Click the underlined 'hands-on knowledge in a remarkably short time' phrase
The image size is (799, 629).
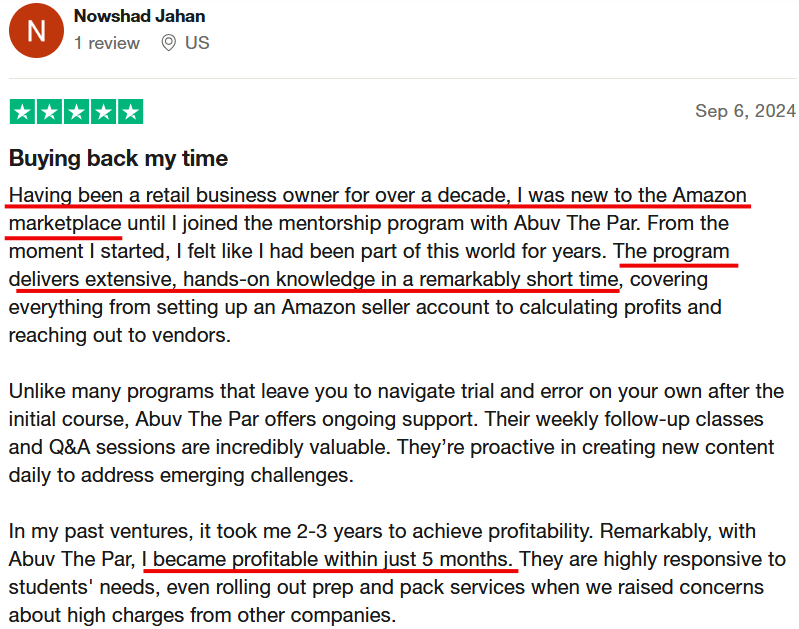point(401,280)
